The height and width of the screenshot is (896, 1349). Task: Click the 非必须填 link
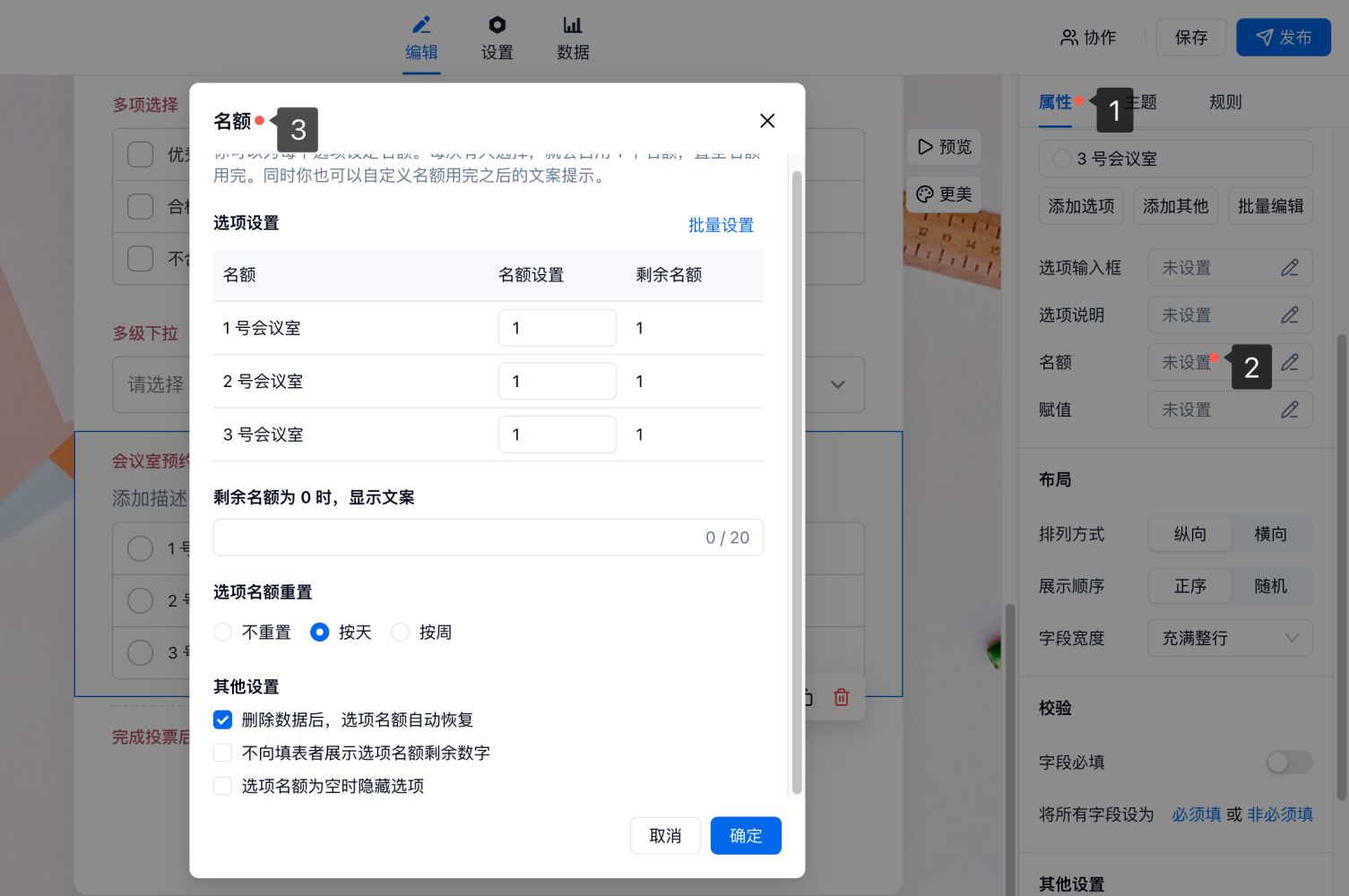point(1280,815)
